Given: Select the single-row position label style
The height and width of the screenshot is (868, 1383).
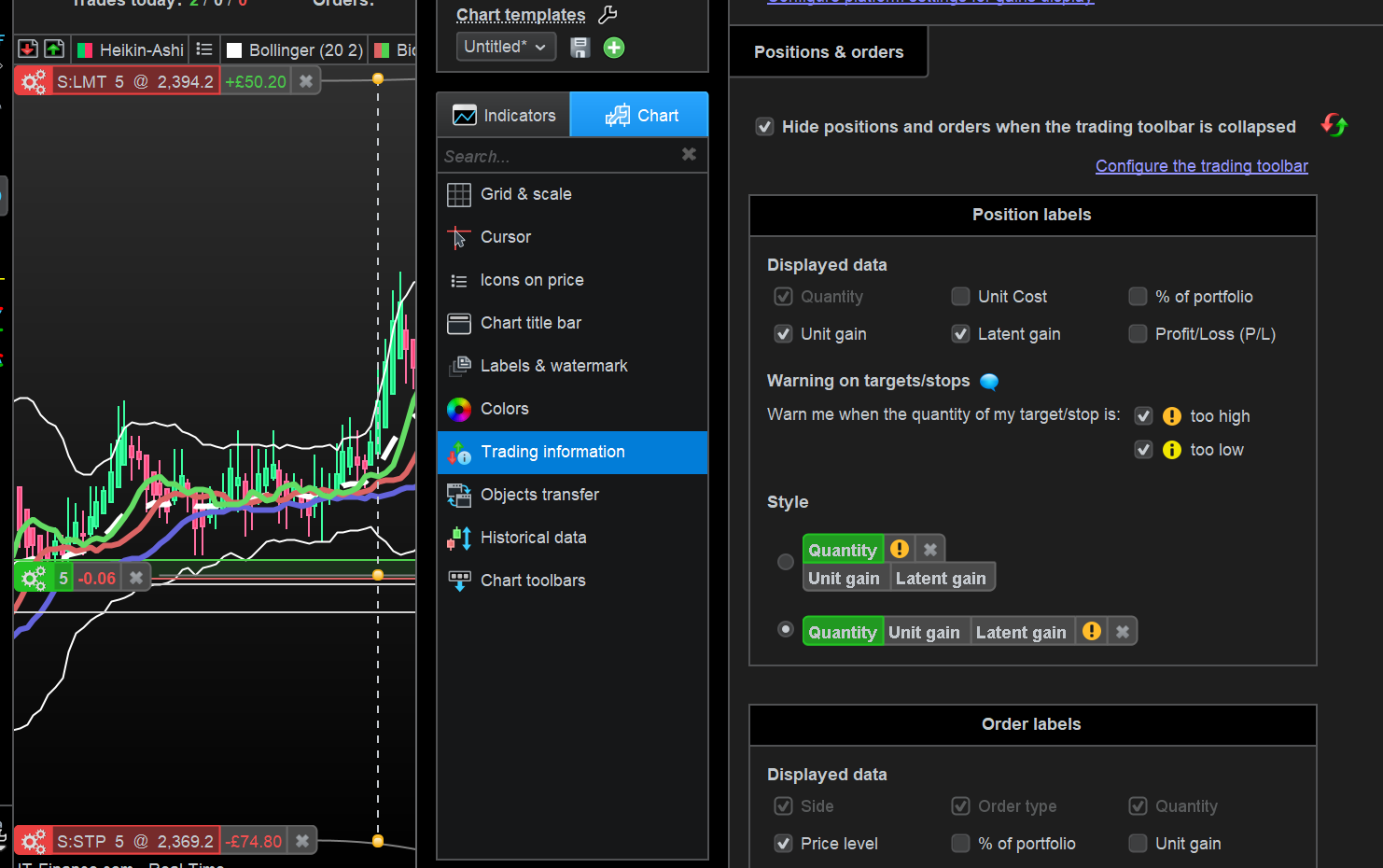Looking at the screenshot, I should click(x=786, y=629).
